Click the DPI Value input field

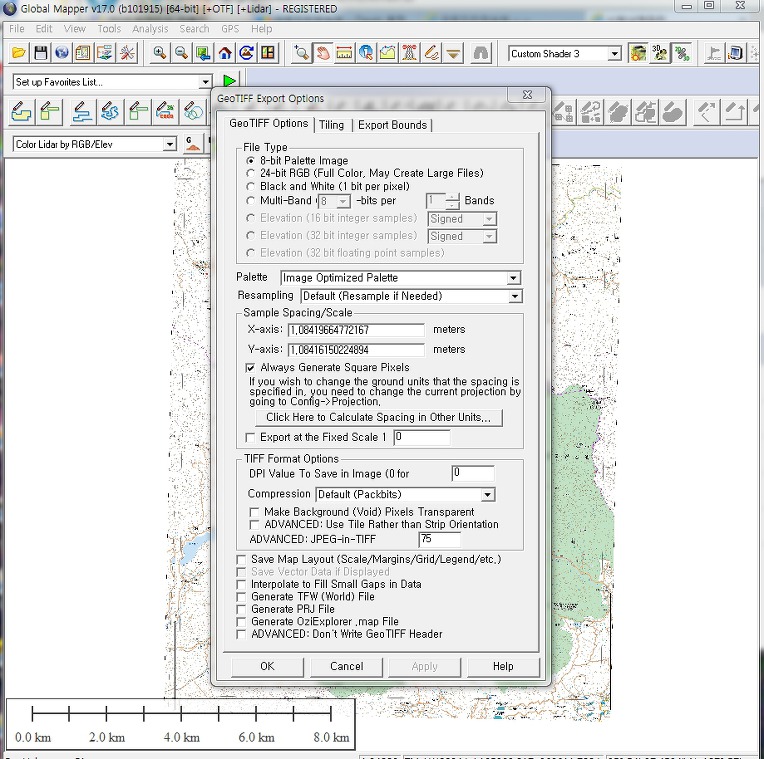[473, 473]
